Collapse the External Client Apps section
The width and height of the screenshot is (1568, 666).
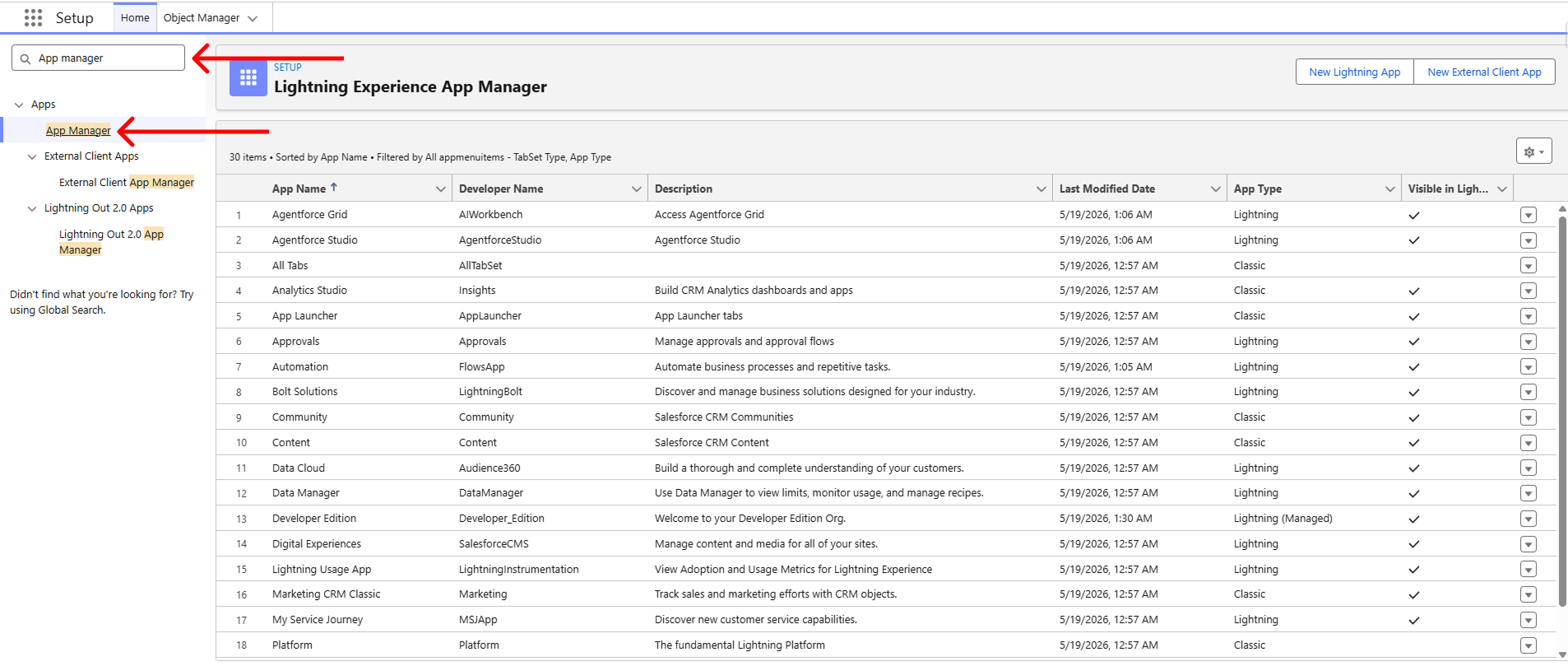(x=32, y=156)
